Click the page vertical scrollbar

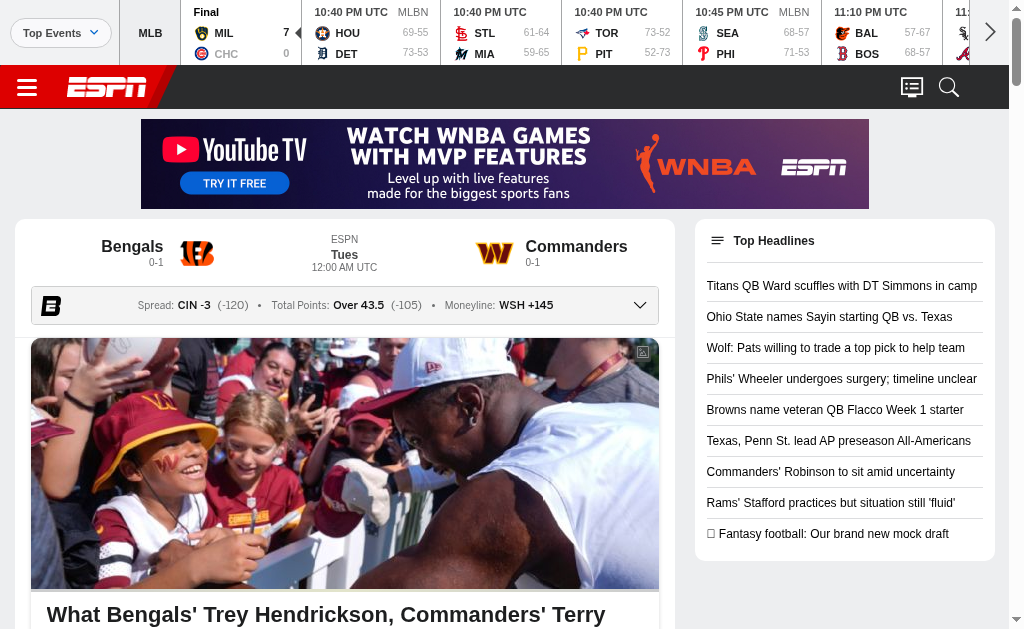point(1016,314)
